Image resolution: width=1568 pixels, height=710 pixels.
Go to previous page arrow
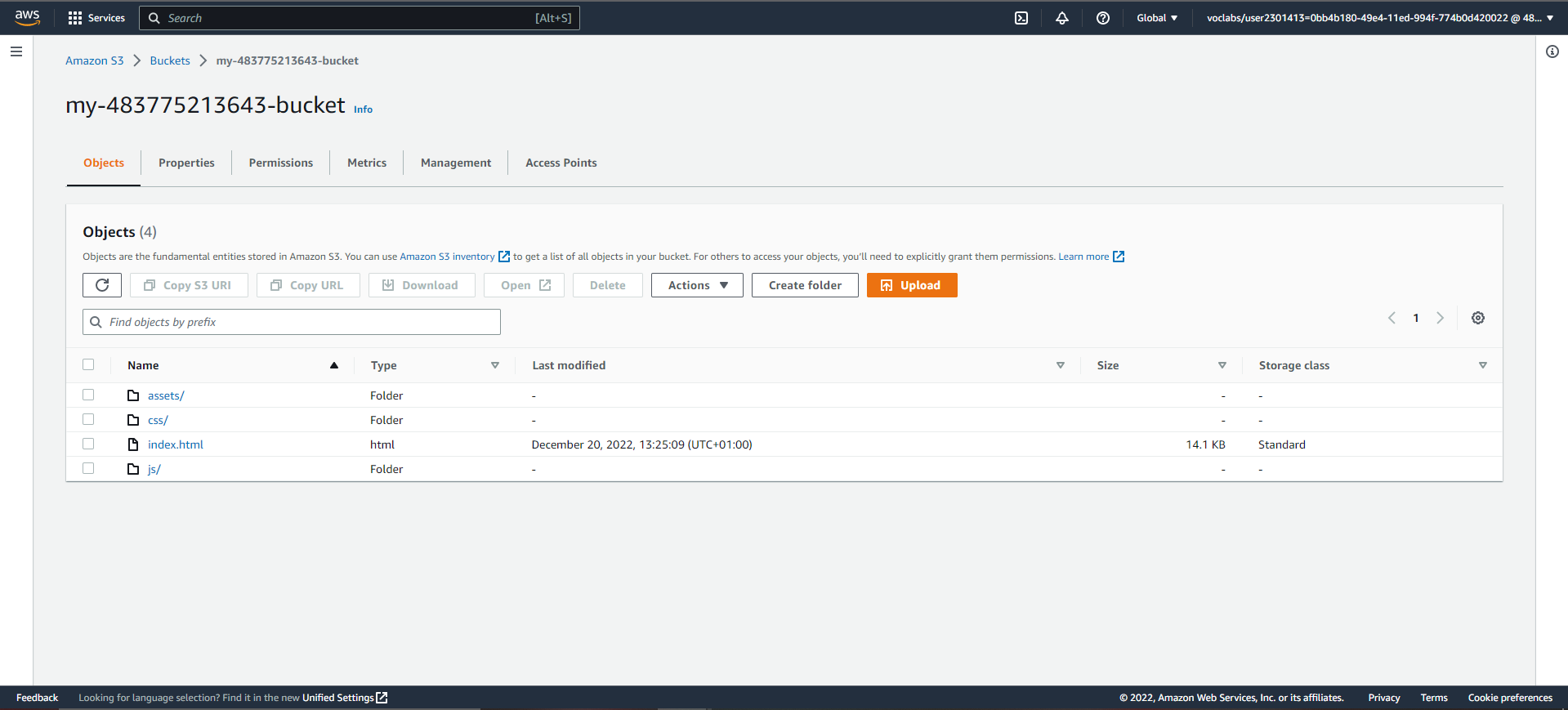coord(1392,318)
